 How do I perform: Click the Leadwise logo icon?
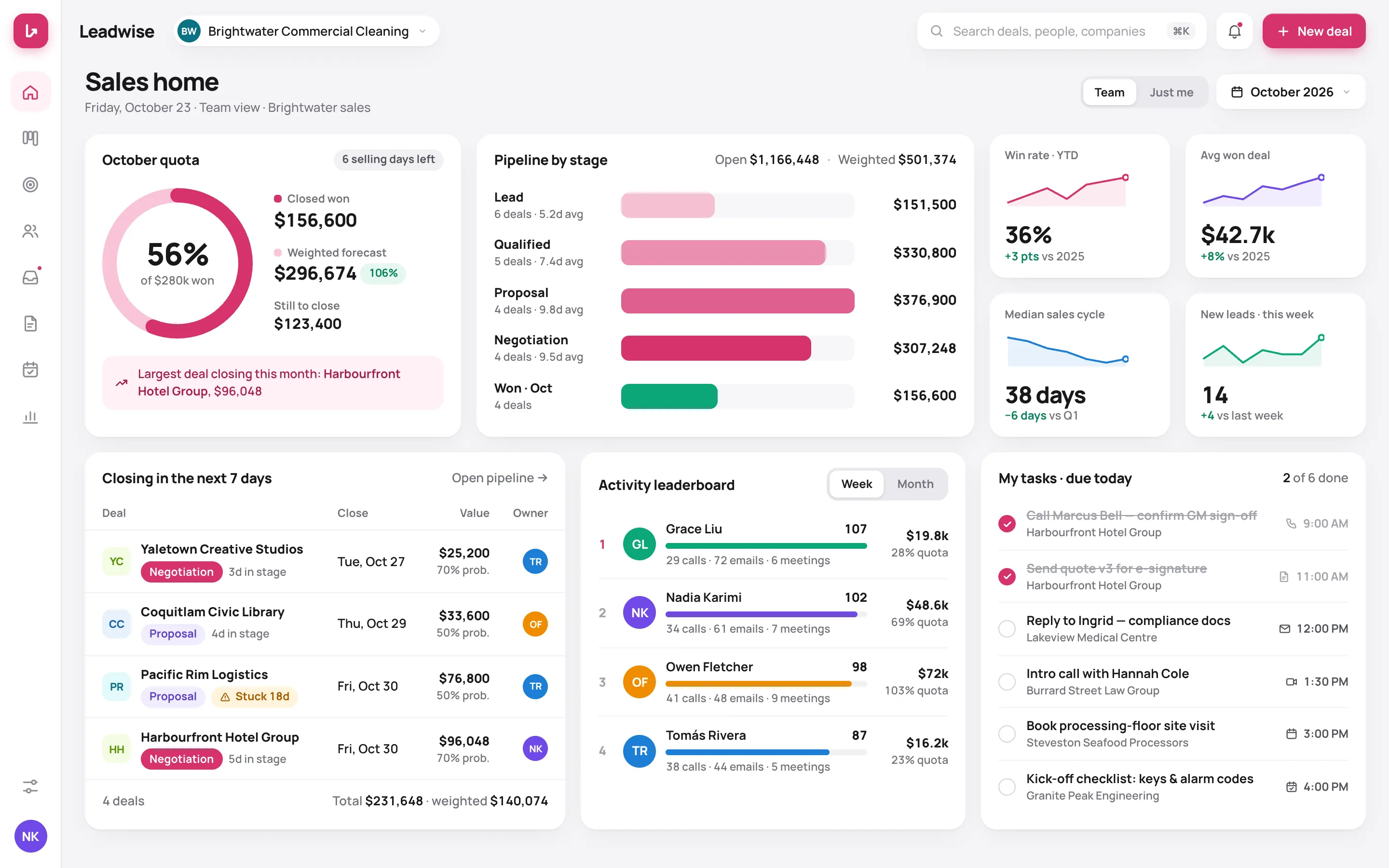30,31
